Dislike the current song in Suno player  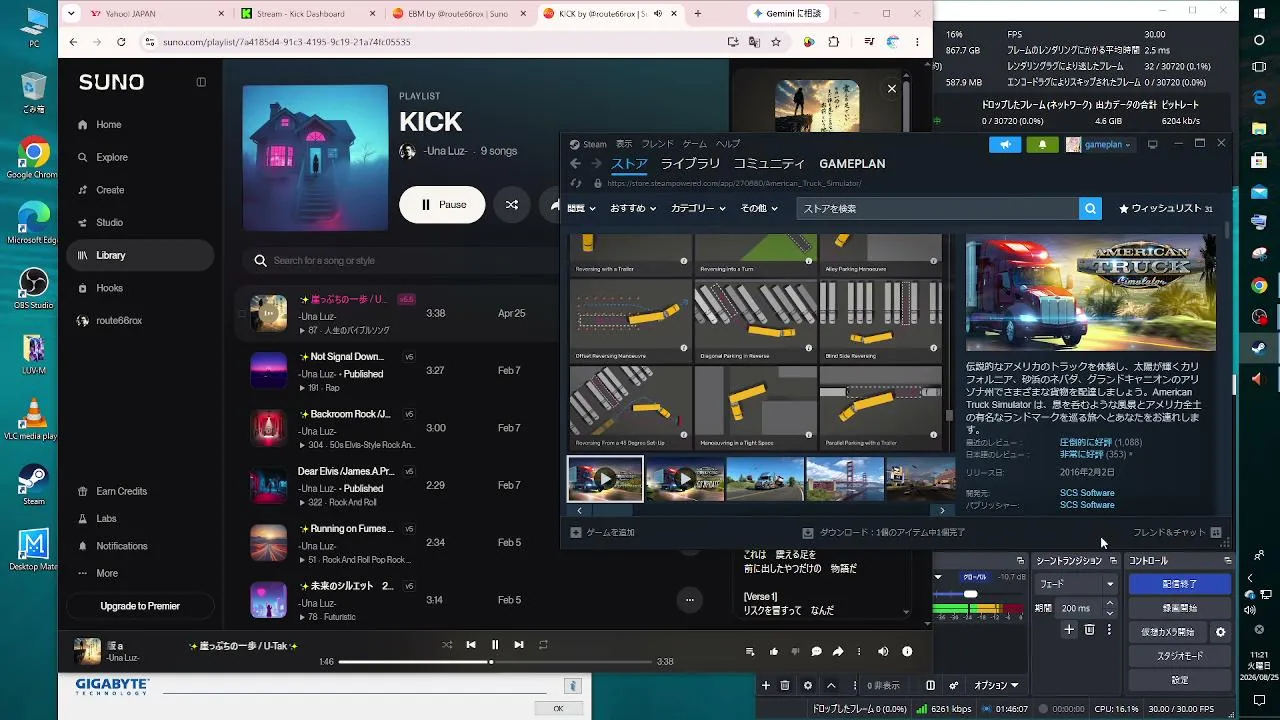coord(795,652)
